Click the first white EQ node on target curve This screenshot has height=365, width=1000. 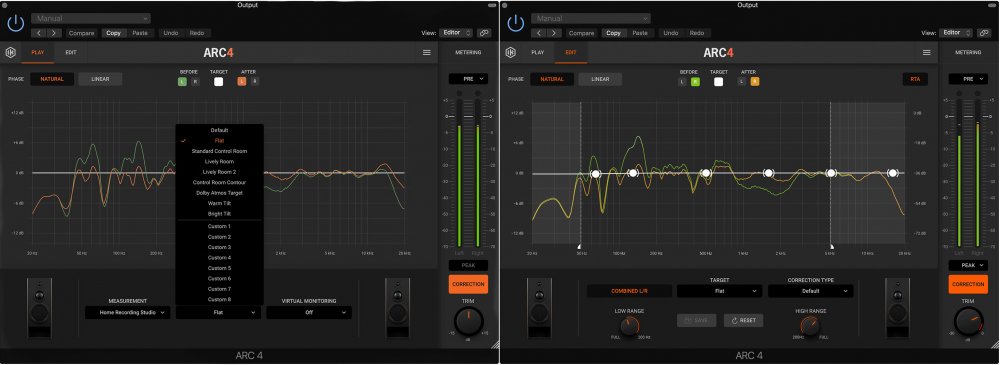coord(595,174)
